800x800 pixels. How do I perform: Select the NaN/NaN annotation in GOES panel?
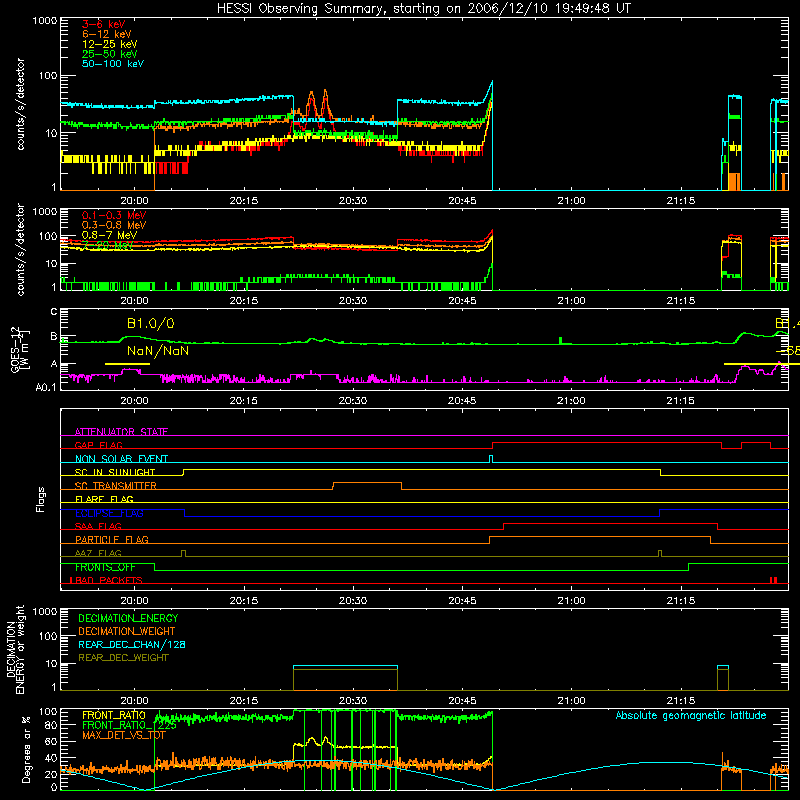158,351
